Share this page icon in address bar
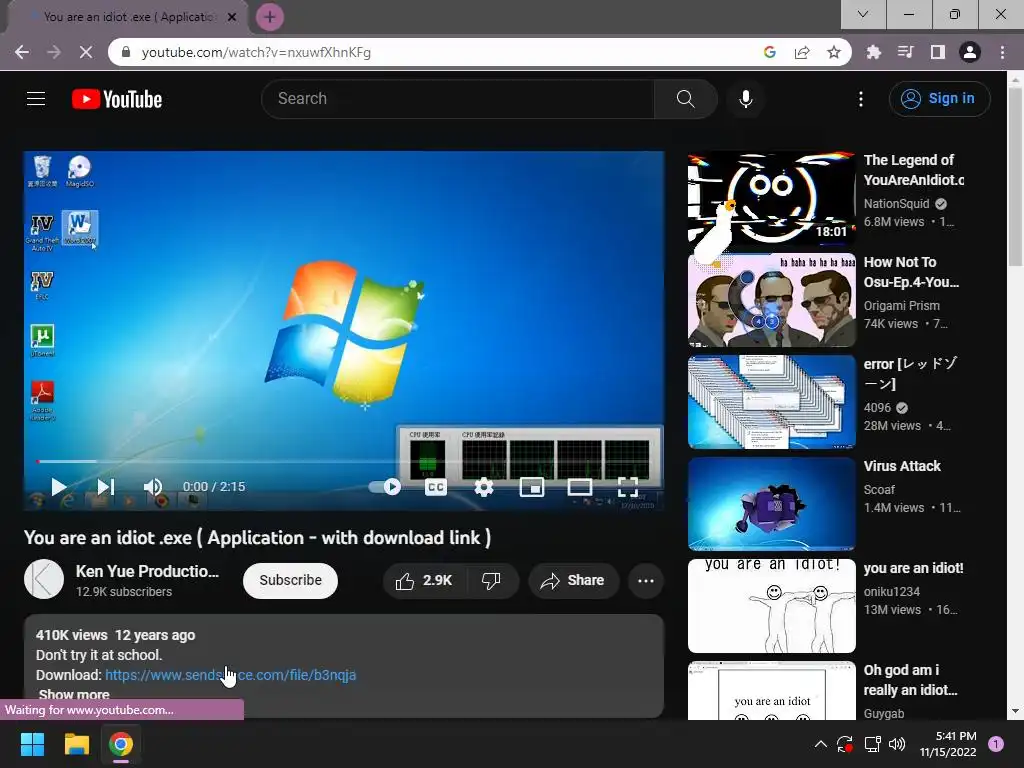The image size is (1024, 768). [802, 52]
